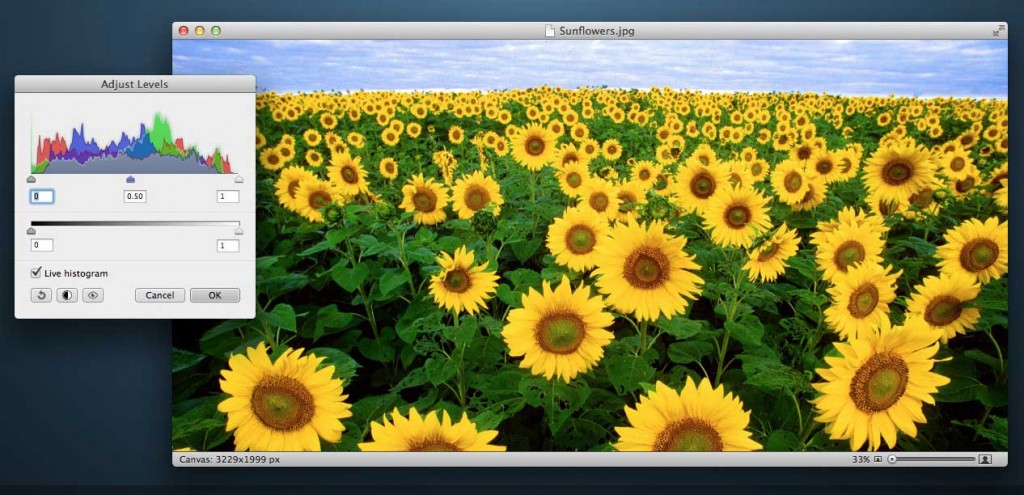Click the output white level slider handle
This screenshot has height=495, width=1024.
[x=239, y=231]
